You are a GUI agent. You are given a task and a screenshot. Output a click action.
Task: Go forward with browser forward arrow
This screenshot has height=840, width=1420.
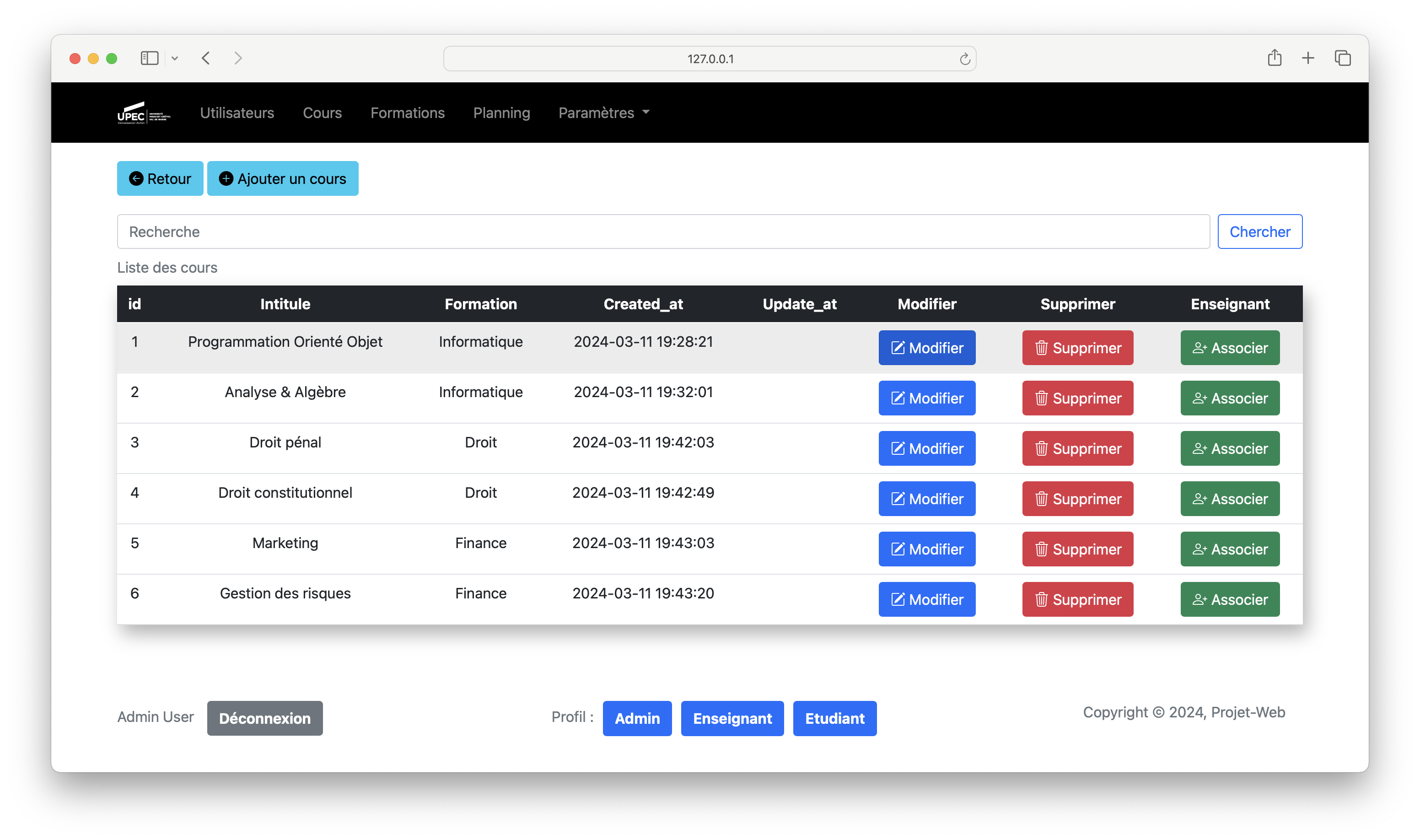238,58
